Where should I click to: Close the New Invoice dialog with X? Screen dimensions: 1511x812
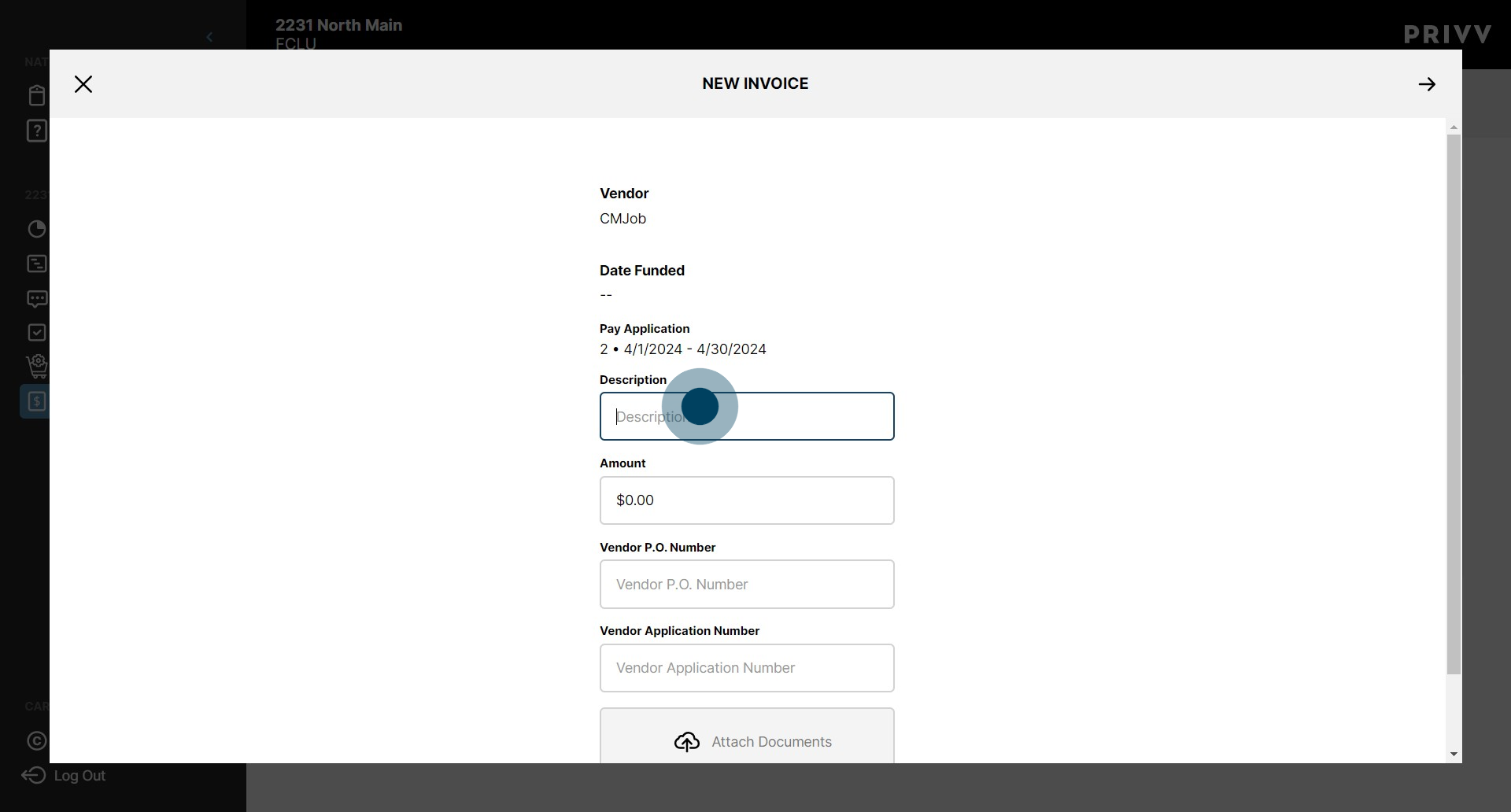[83, 84]
